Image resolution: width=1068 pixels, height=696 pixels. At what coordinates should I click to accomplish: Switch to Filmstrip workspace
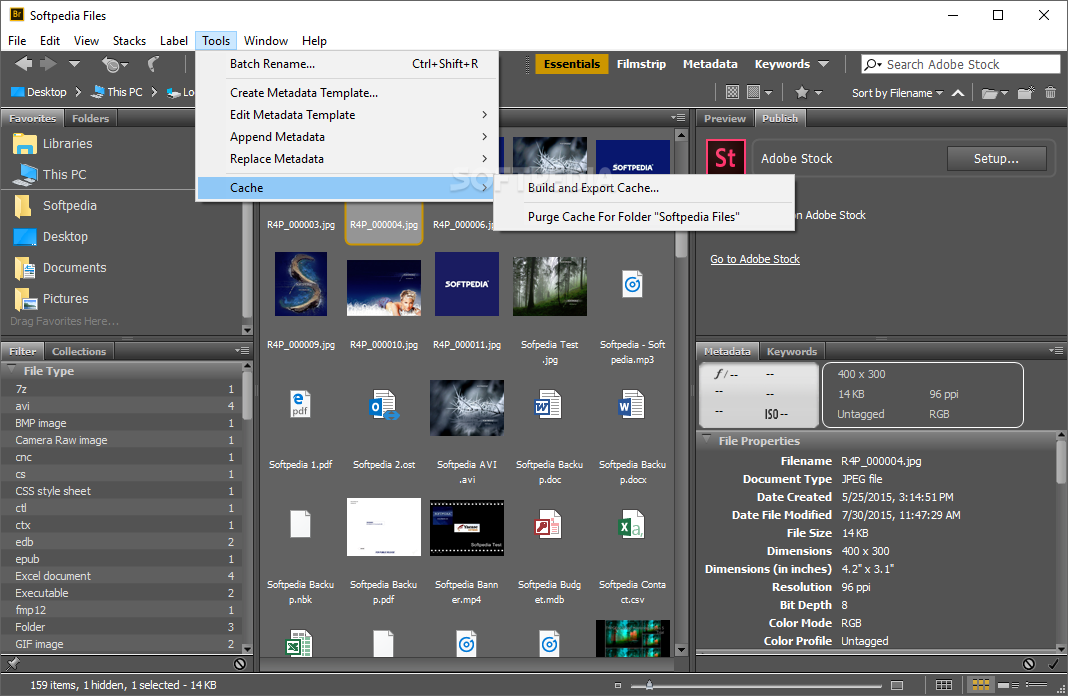coord(641,64)
